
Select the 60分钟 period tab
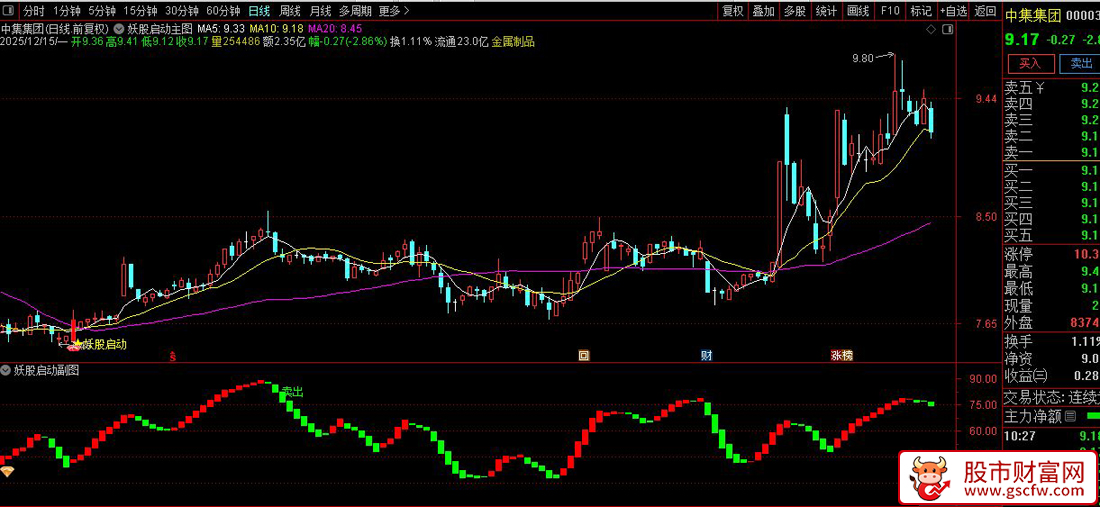click(x=223, y=11)
